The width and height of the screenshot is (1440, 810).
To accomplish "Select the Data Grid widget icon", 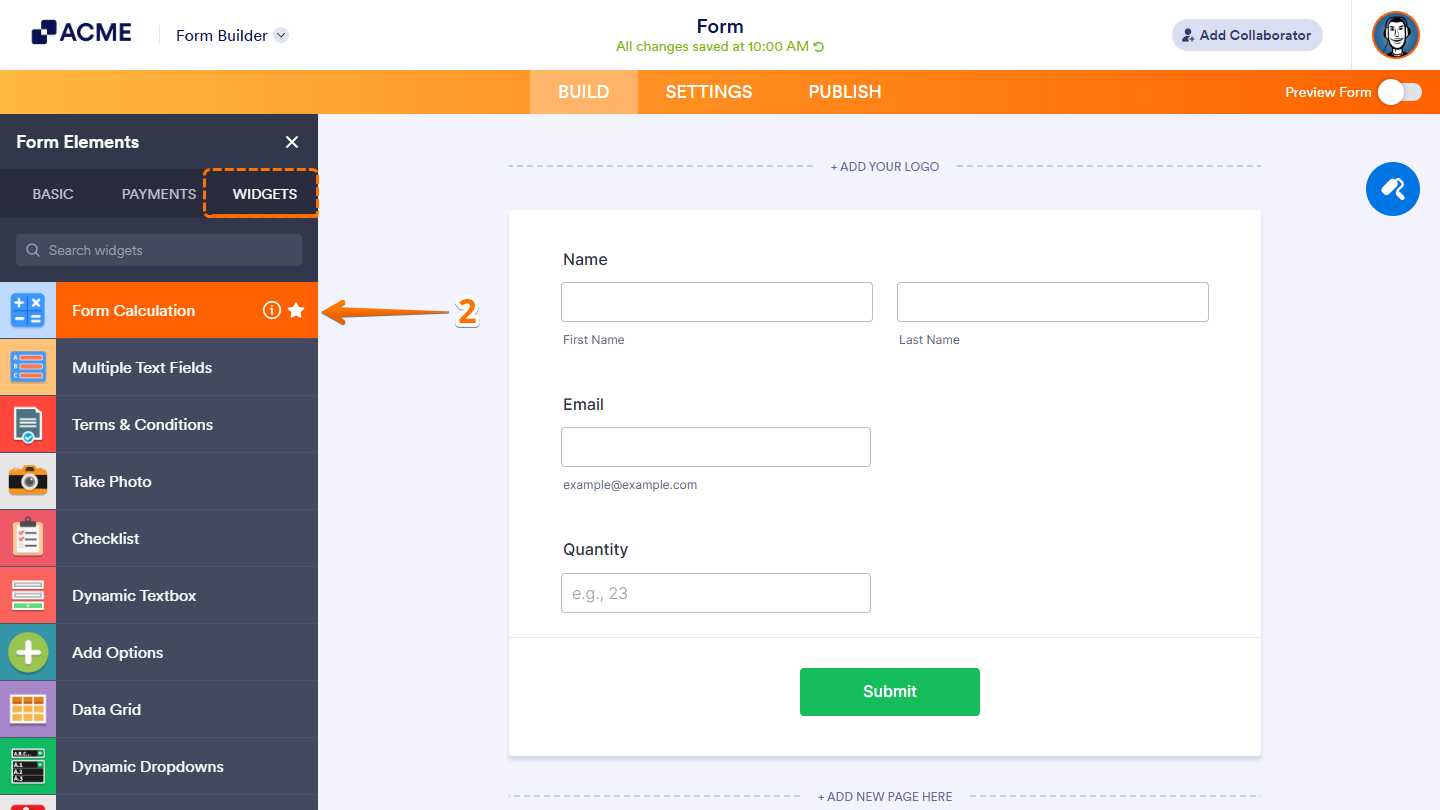I will coord(28,709).
